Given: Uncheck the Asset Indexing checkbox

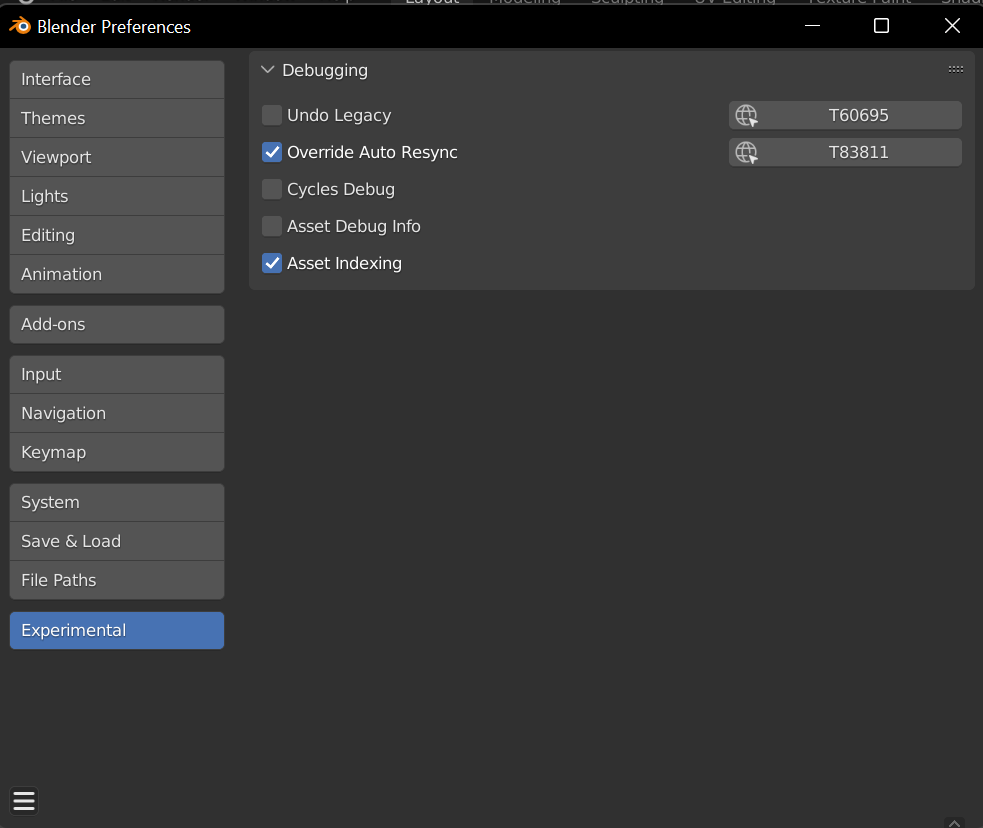Looking at the screenshot, I should tap(271, 263).
